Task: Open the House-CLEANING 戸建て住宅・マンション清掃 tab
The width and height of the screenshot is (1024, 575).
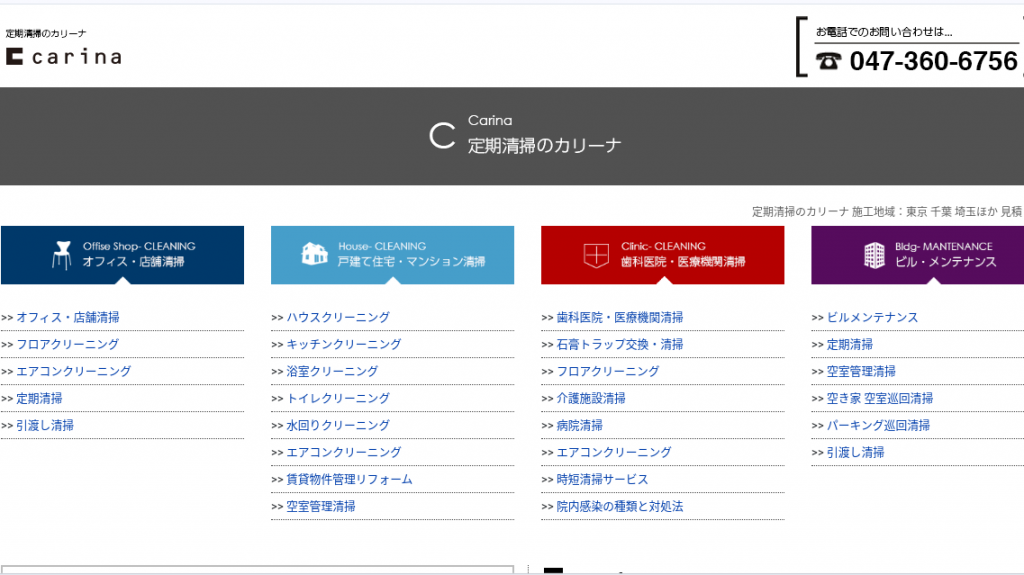Action: click(x=392, y=255)
